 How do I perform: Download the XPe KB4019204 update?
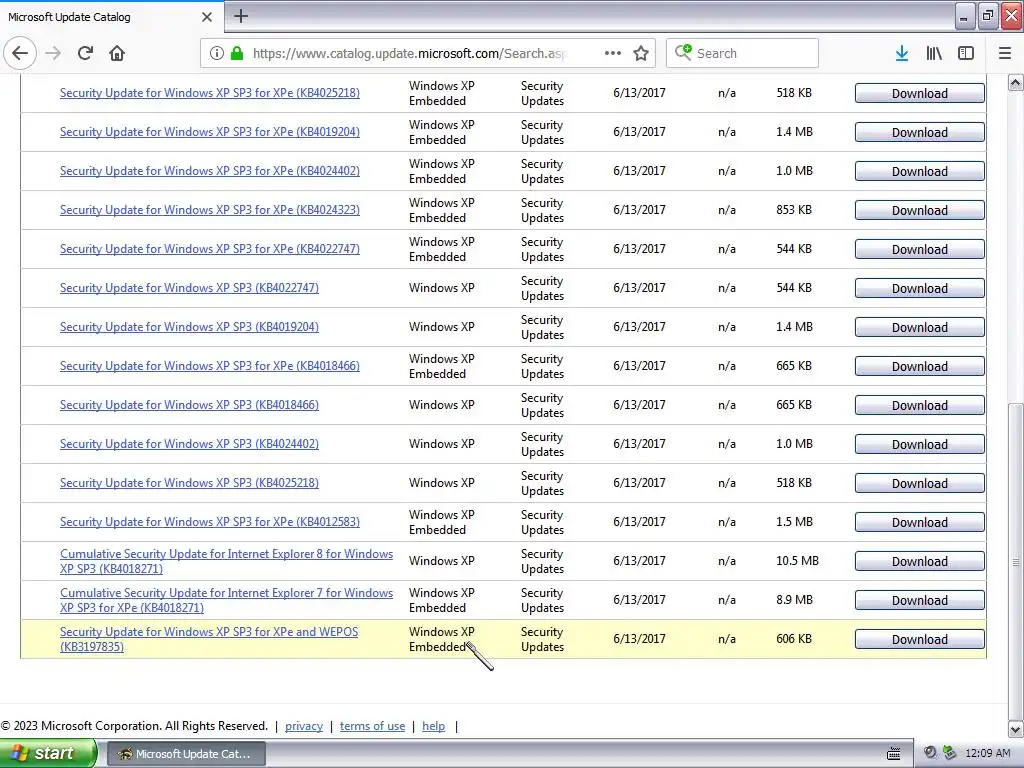point(920,133)
